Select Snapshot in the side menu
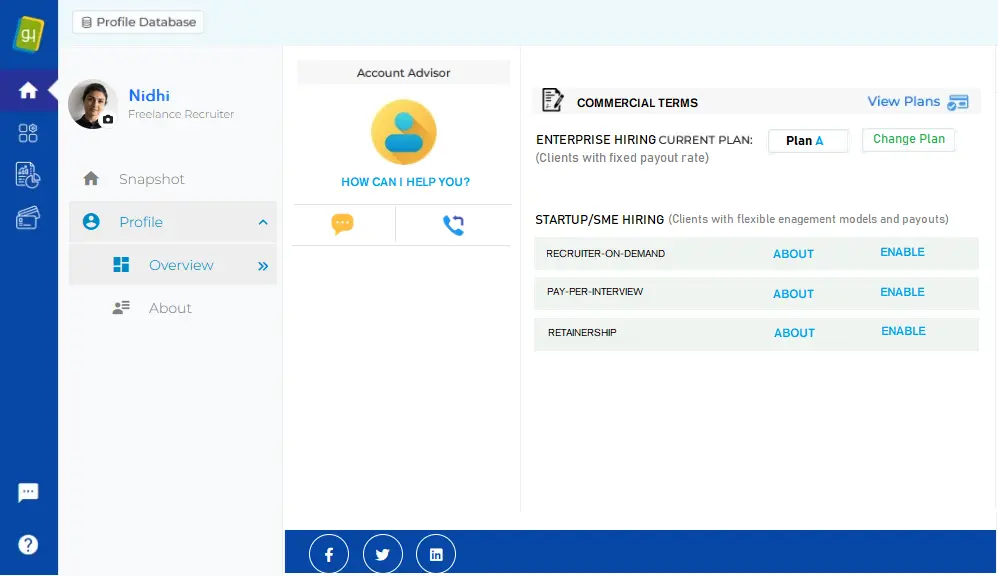This screenshot has height=576, width=998. 152,179
